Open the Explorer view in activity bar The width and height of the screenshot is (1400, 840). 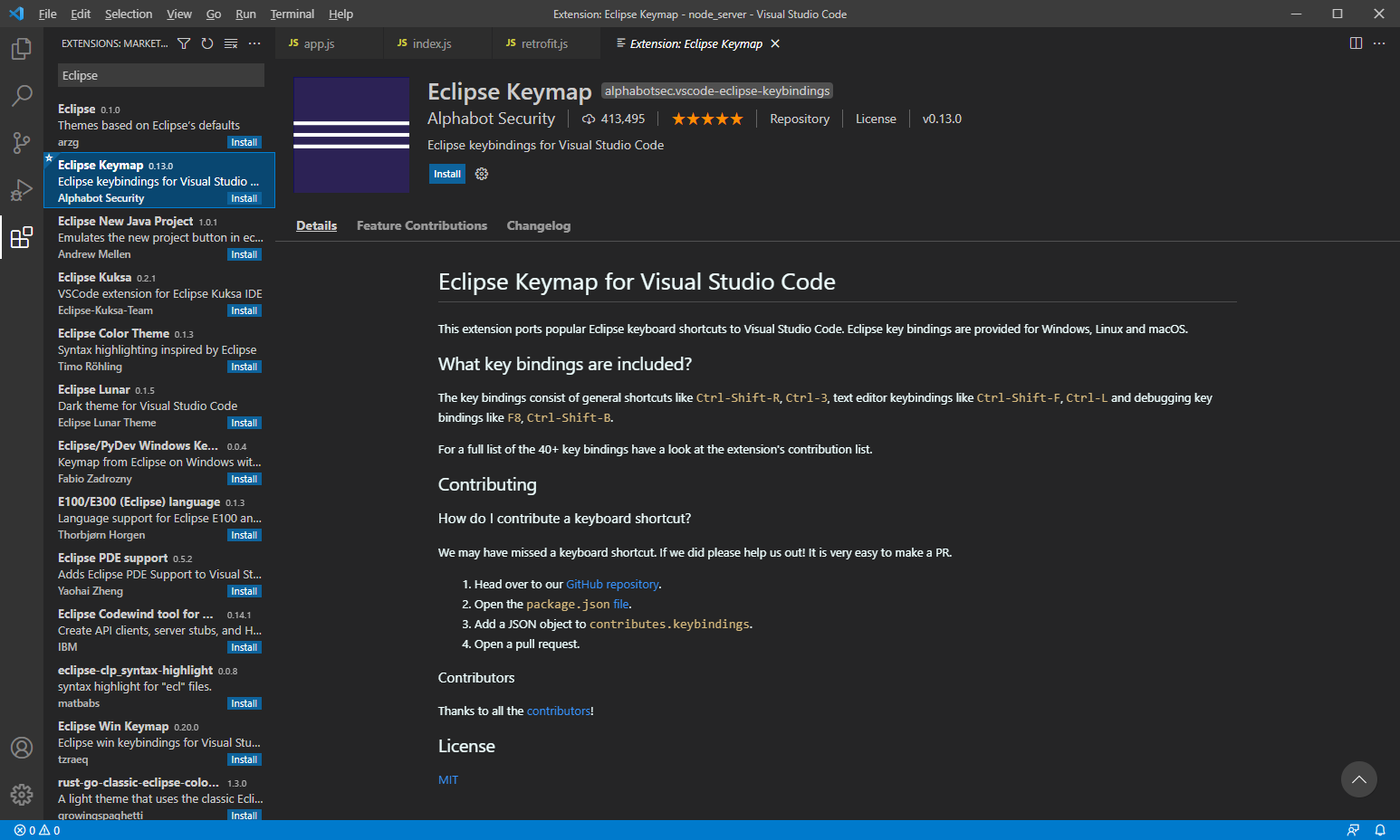[22, 49]
